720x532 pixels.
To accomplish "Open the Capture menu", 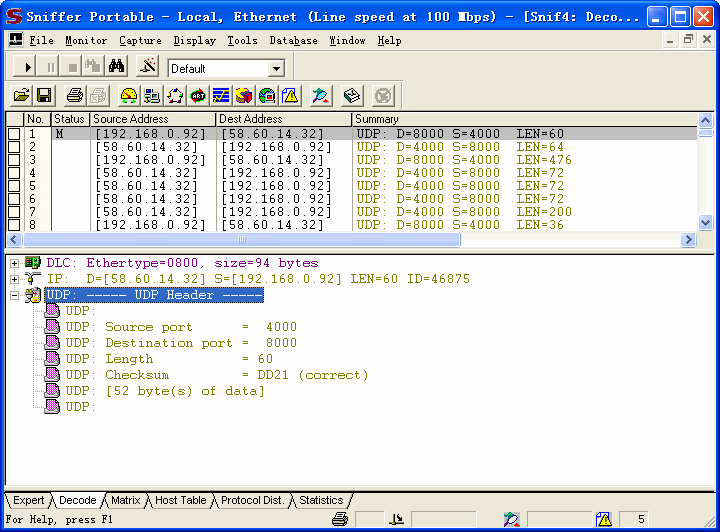I will 140,41.
